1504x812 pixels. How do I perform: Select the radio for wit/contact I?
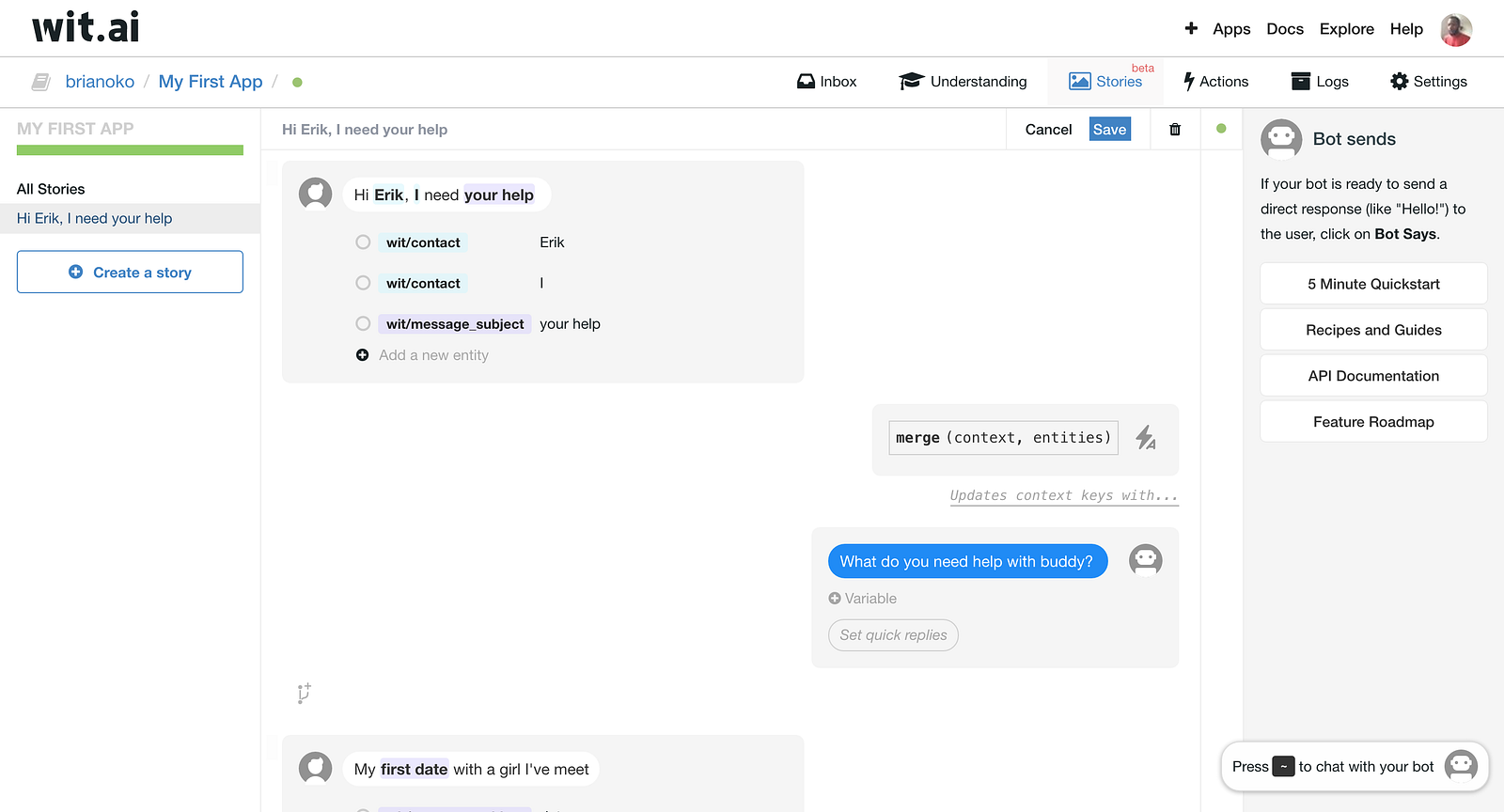click(363, 283)
